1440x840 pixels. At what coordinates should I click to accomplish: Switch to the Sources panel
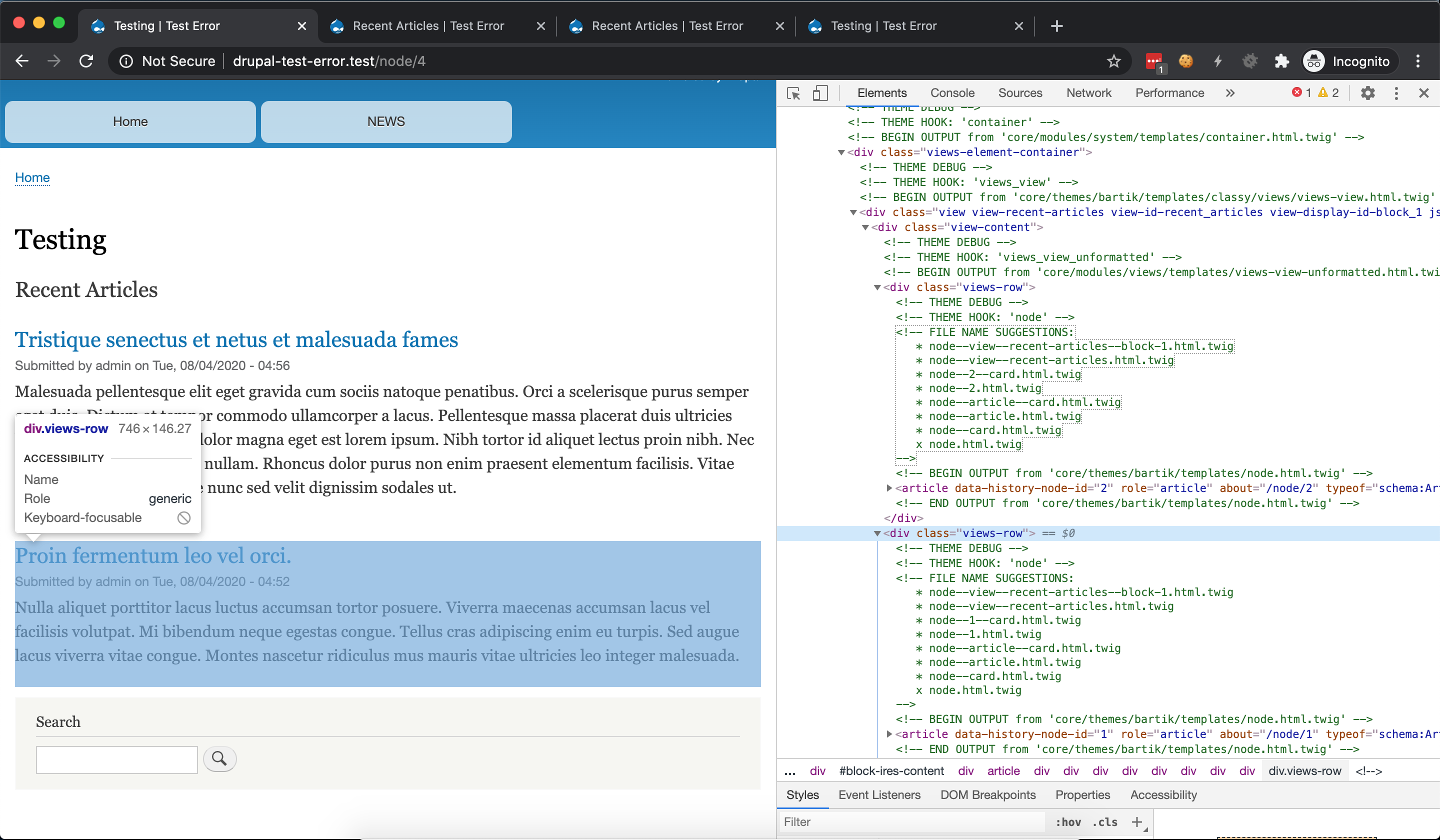point(1020,92)
